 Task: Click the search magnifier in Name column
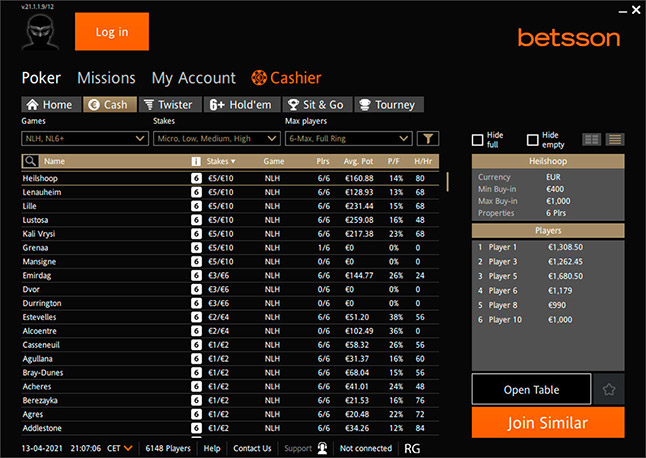pyautogui.click(x=30, y=161)
